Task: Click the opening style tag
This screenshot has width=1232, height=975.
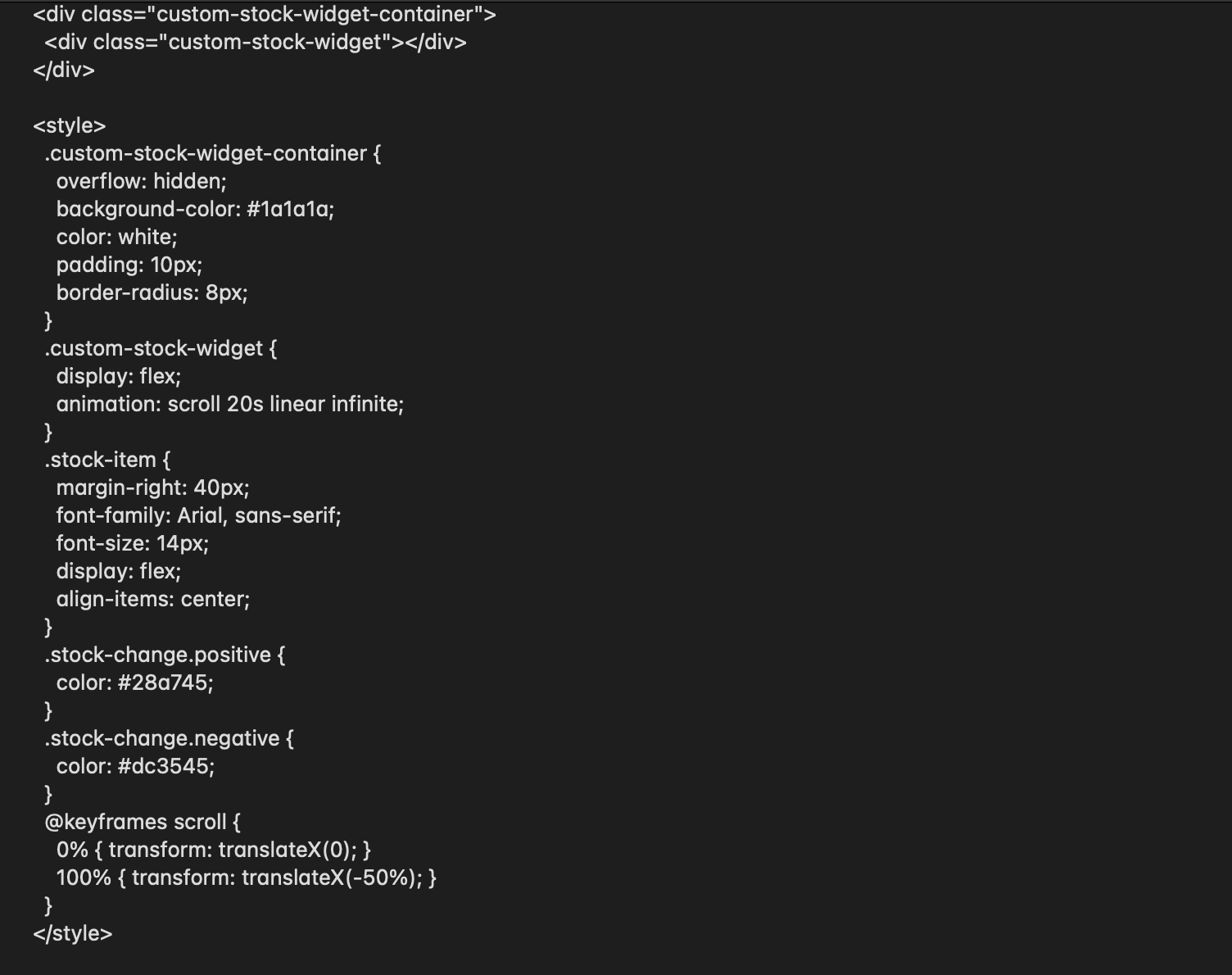Action: 70,125
